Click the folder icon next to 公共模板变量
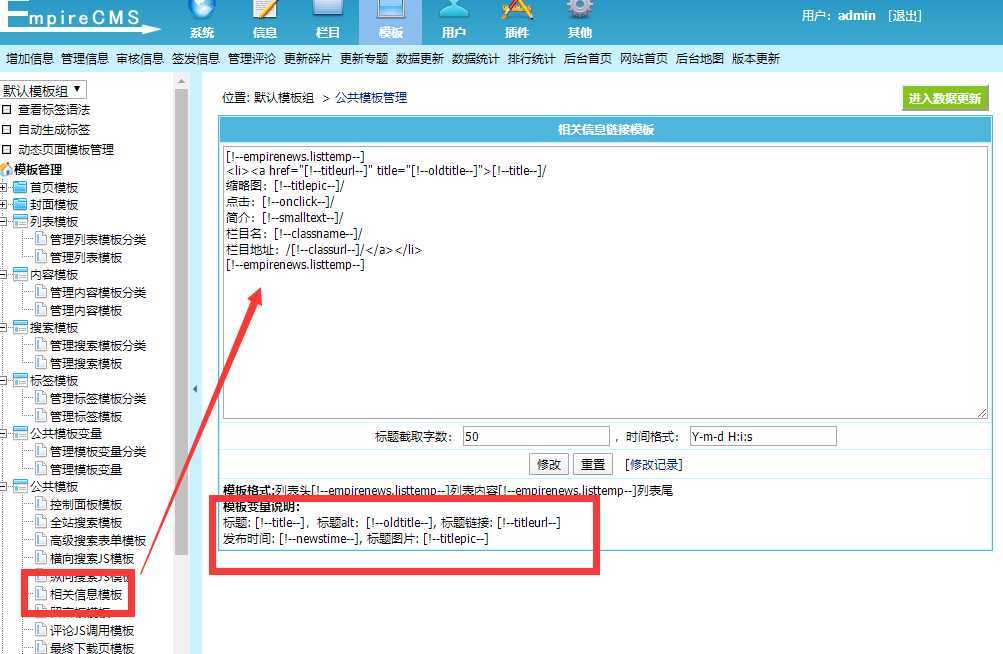The width and height of the screenshot is (1003, 654). pyautogui.click(x=20, y=433)
